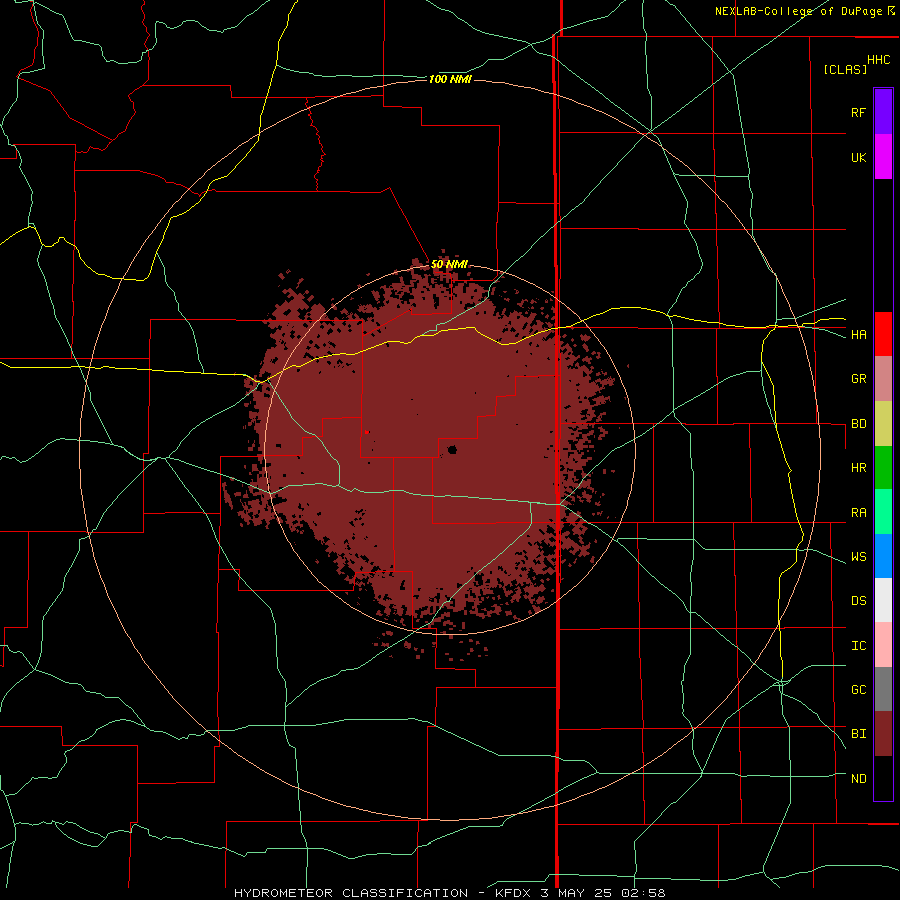
Task: Click the UK magenta legend swatch
Action: pyautogui.click(x=883, y=157)
